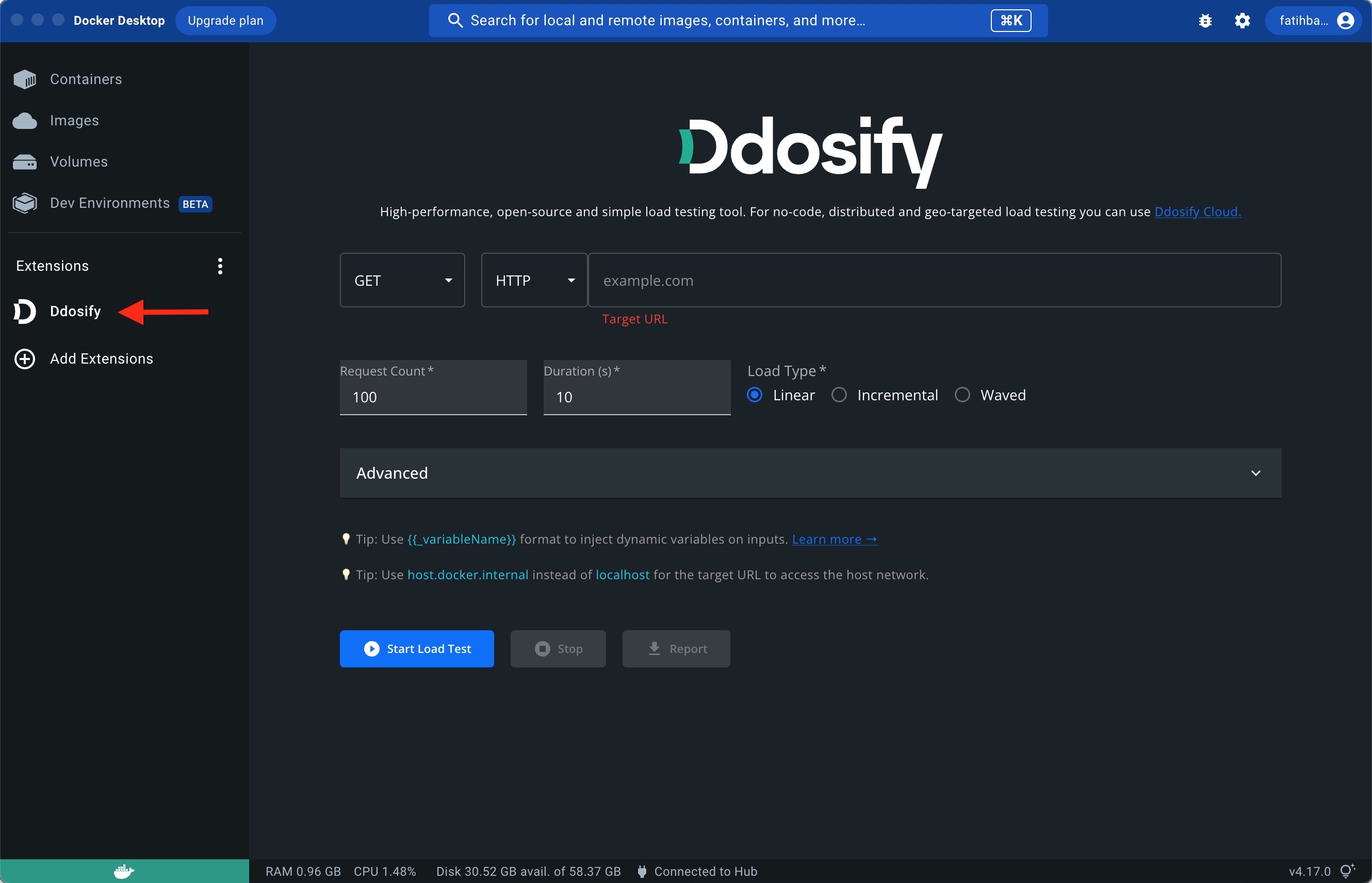
Task: Select the Incremental load type radio button
Action: tap(841, 394)
